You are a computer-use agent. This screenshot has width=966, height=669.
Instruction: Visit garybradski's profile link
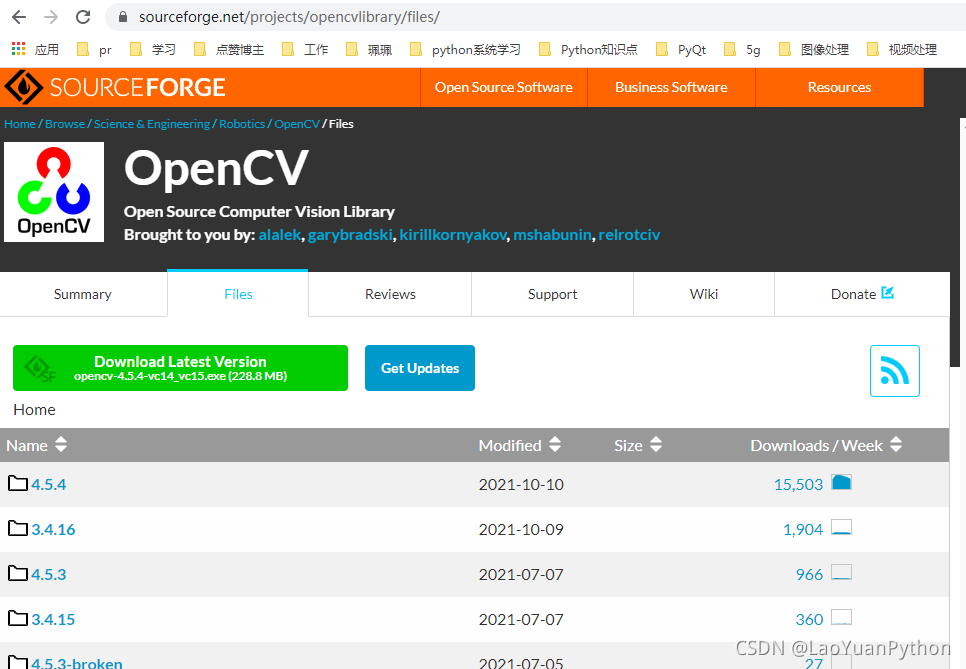(x=350, y=235)
